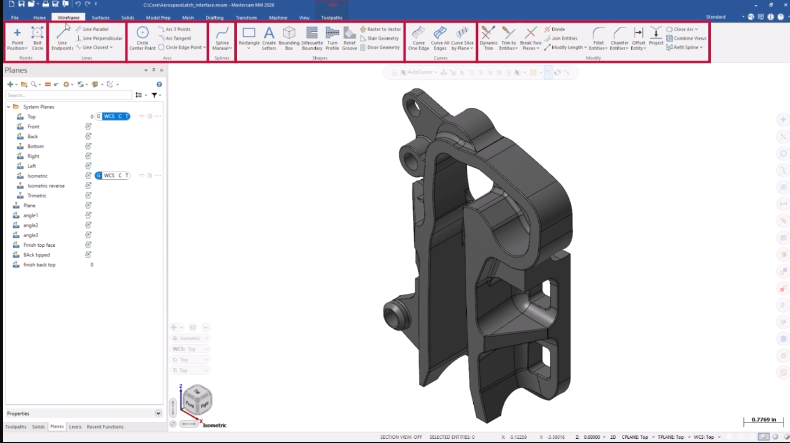Switch to the Surfaces ribbon tab
This screenshot has height=443, width=790.
100,18
